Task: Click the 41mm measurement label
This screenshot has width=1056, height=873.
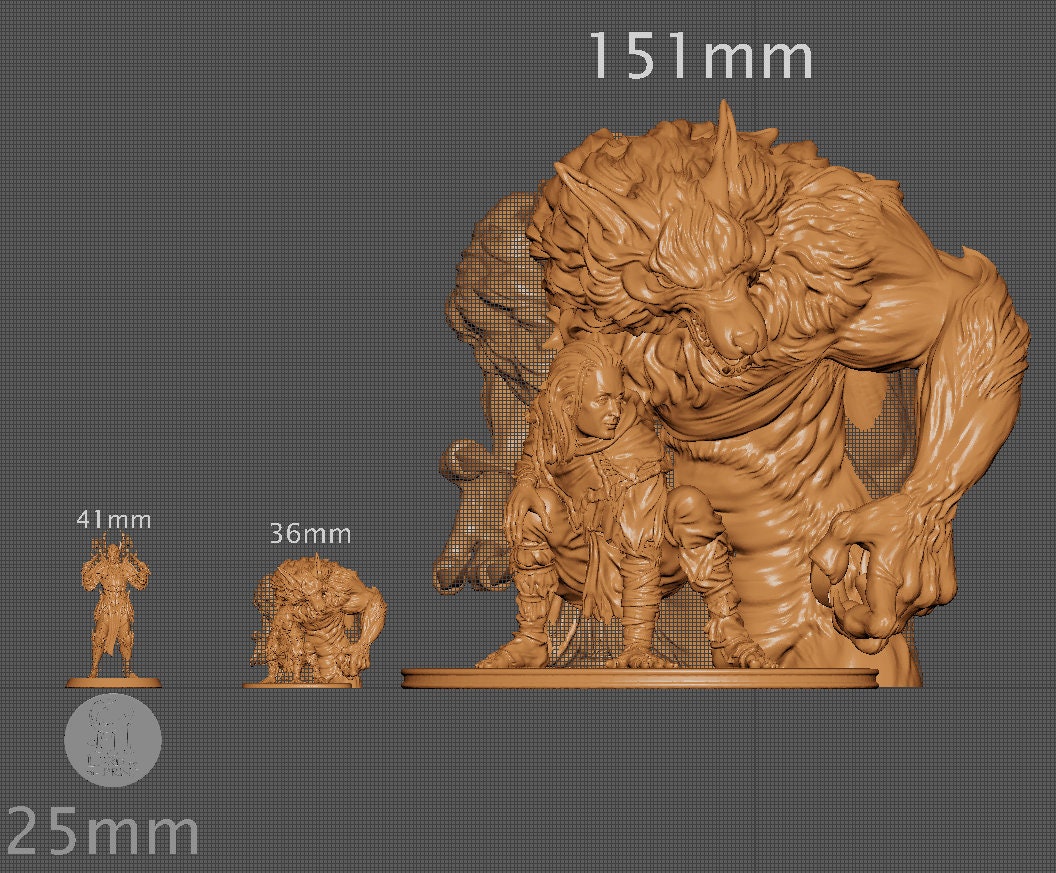Action: (x=115, y=520)
